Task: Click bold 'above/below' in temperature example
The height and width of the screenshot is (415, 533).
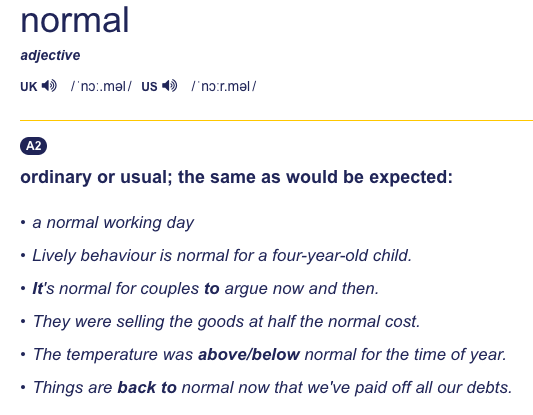Action: (x=249, y=355)
